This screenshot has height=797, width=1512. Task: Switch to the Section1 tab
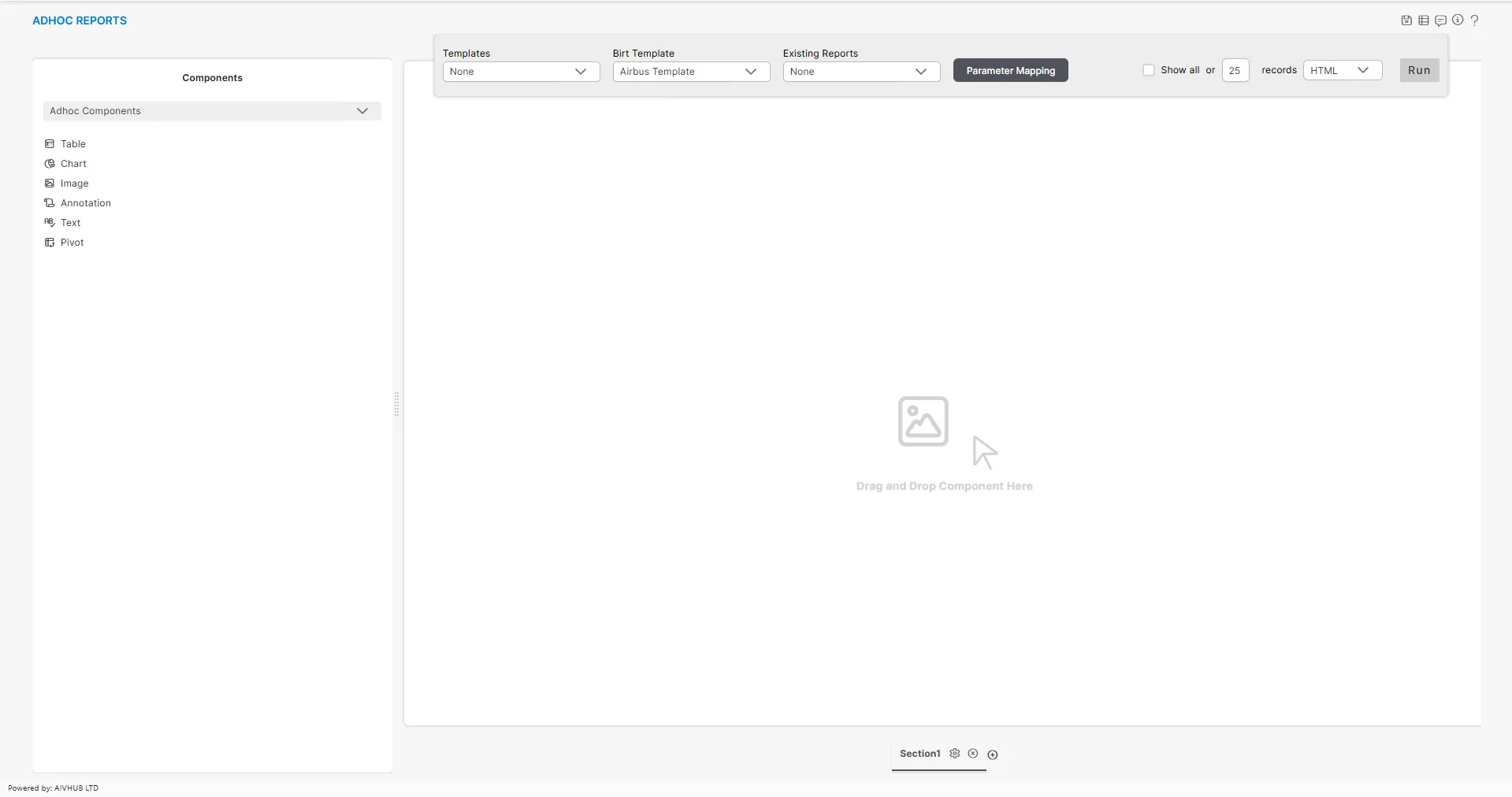(919, 754)
